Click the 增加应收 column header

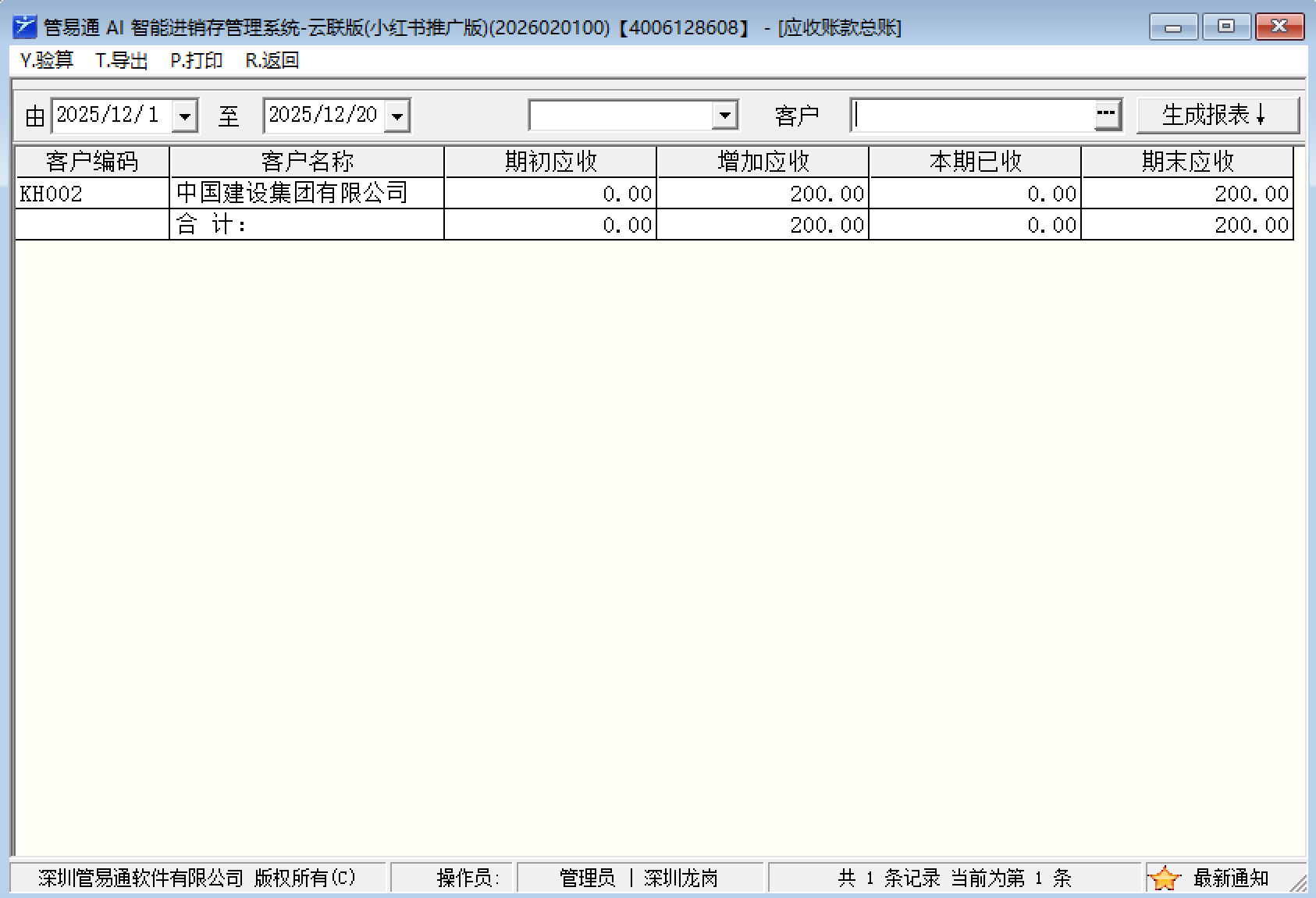click(763, 162)
